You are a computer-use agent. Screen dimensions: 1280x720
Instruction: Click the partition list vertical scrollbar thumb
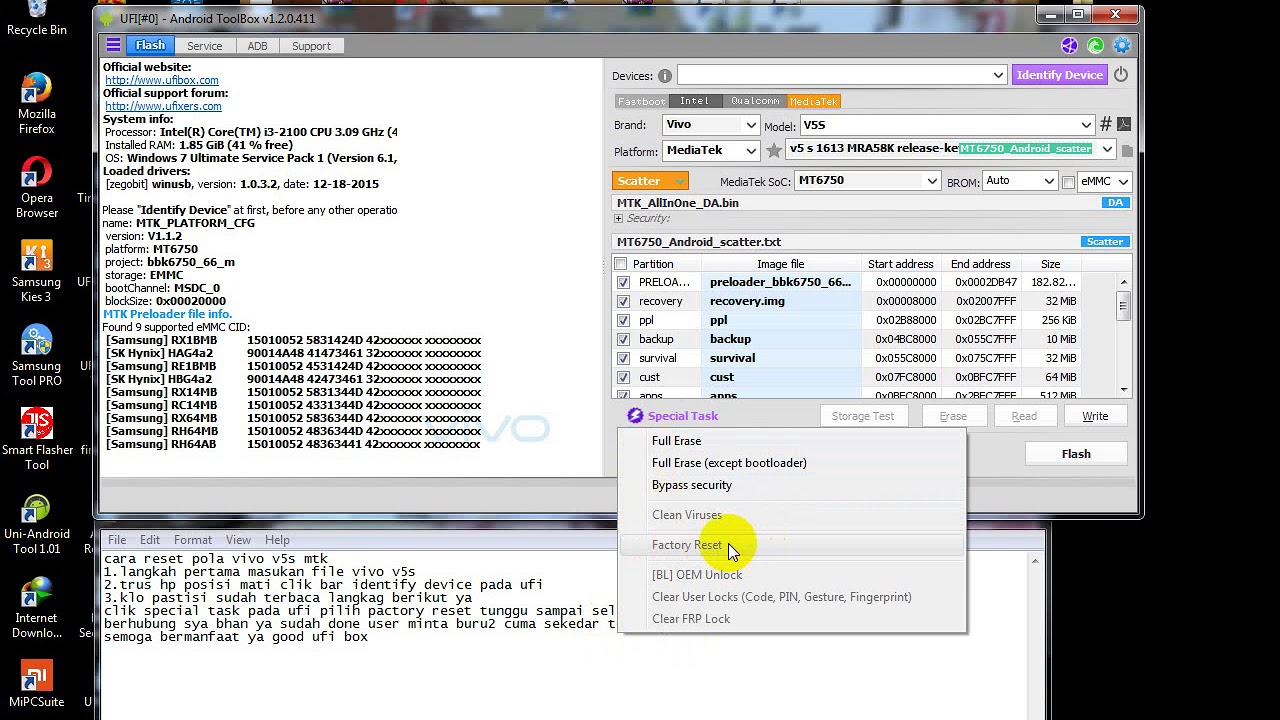coord(1123,307)
